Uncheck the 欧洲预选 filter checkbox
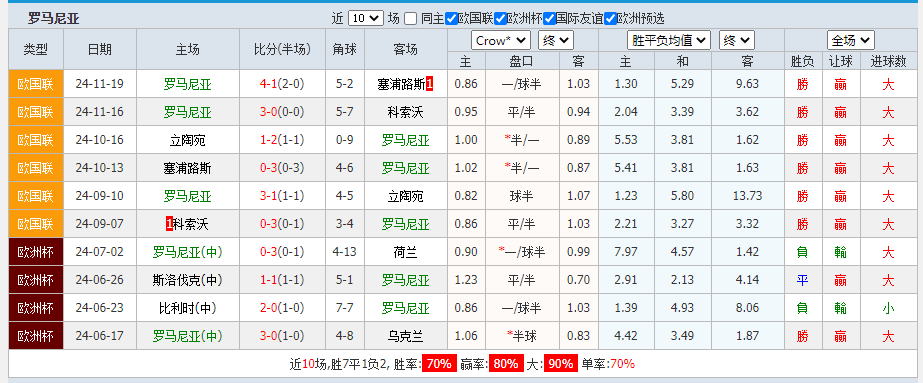The width and height of the screenshot is (923, 383). 610,18
